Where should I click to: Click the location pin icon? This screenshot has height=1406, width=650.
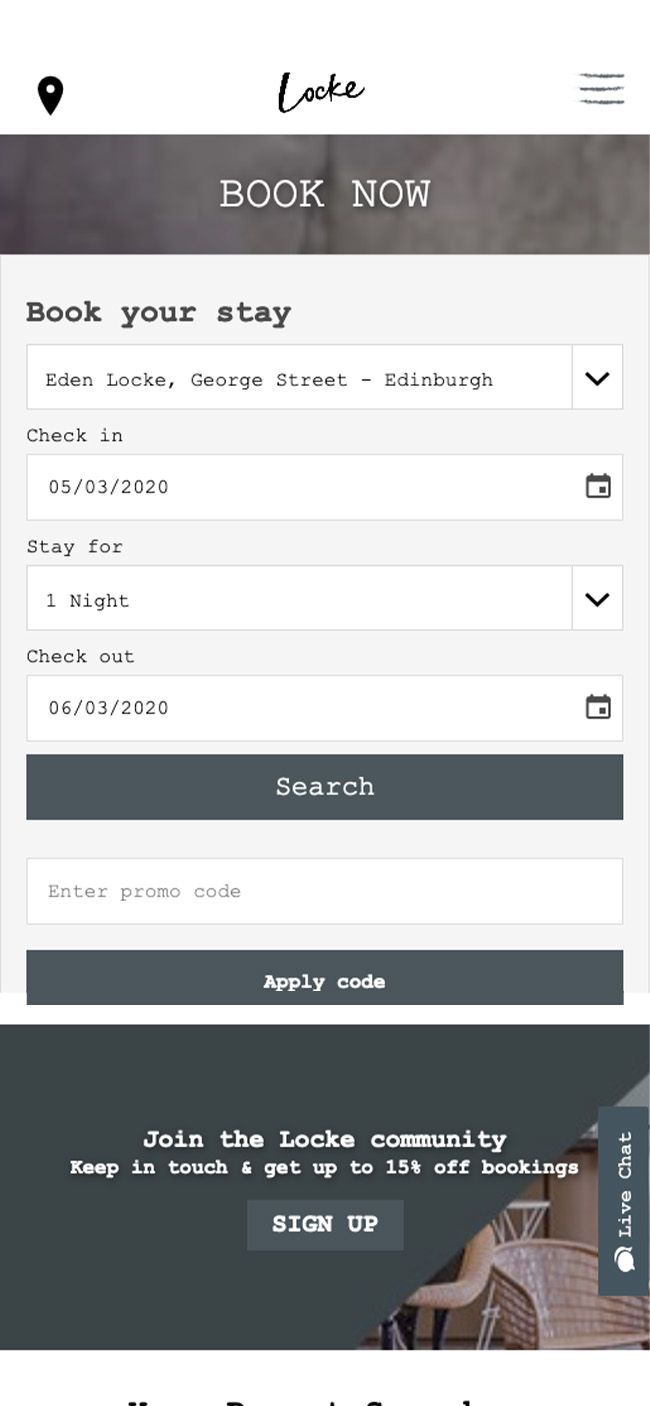pos(50,96)
